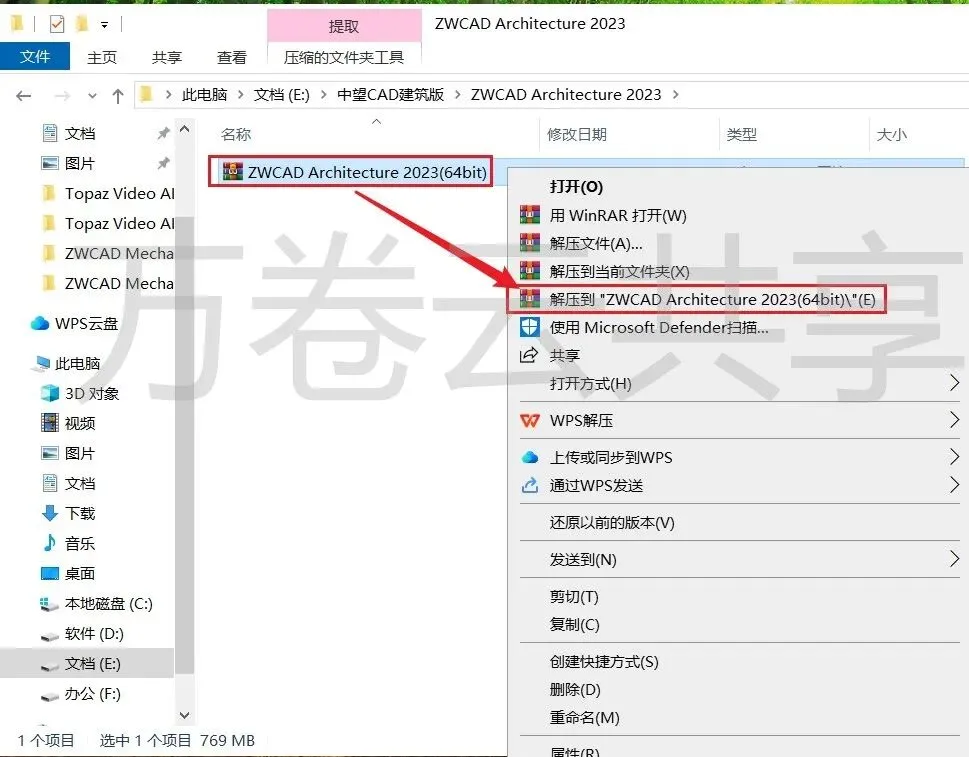Open the first Topaz Video AI folder
969x757 pixels.
119,193
